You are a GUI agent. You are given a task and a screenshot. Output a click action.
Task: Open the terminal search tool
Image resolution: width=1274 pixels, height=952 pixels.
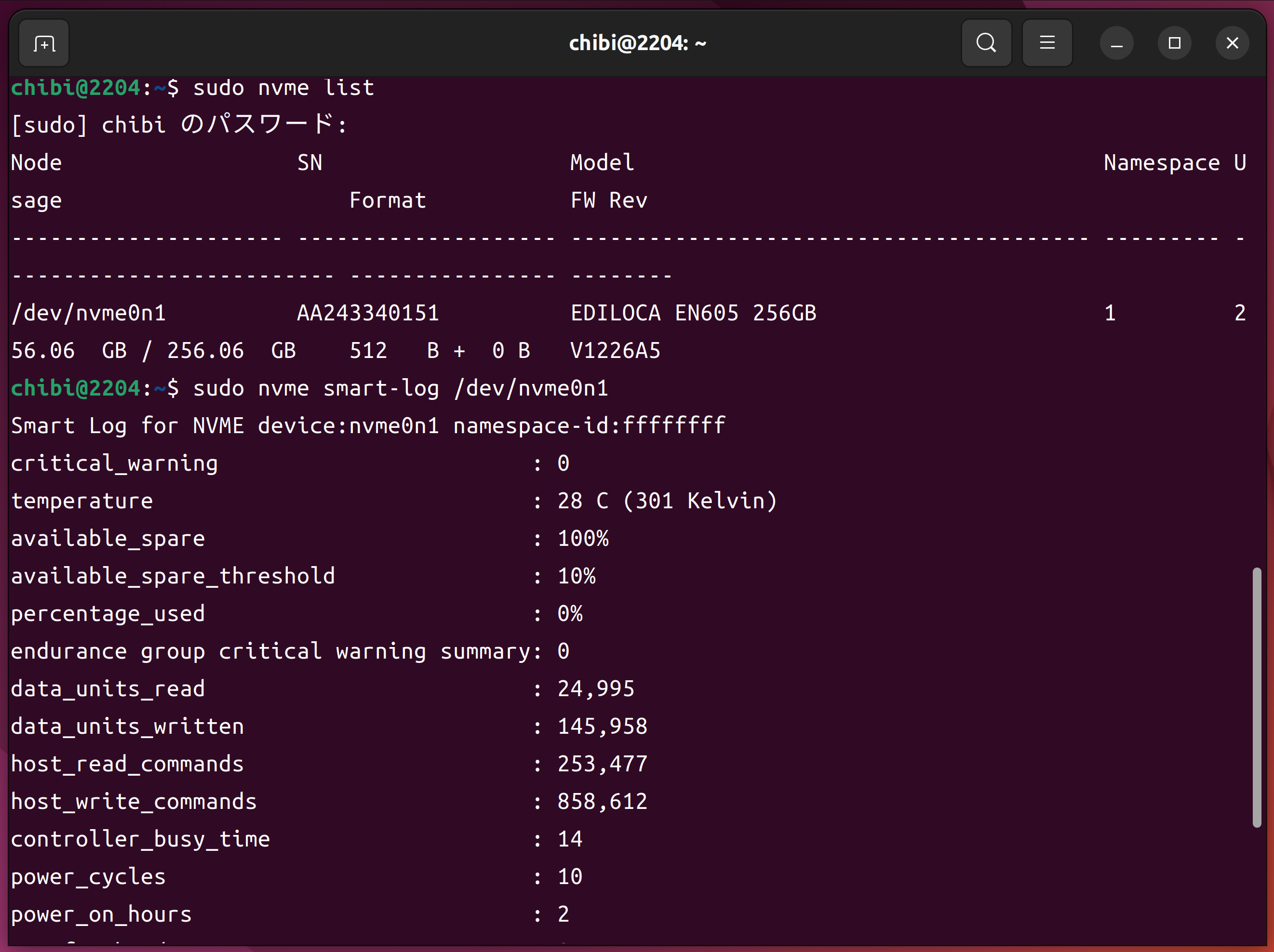(986, 43)
